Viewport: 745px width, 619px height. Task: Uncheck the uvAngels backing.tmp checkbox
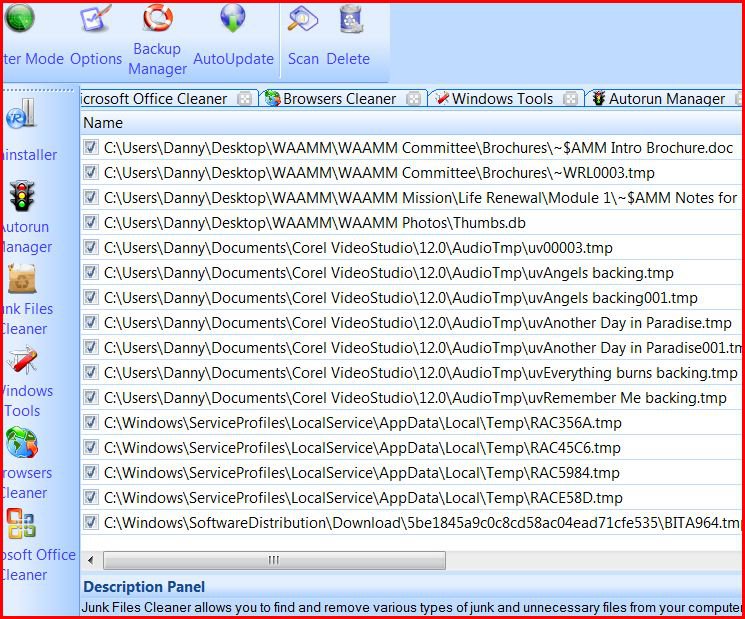point(90,272)
